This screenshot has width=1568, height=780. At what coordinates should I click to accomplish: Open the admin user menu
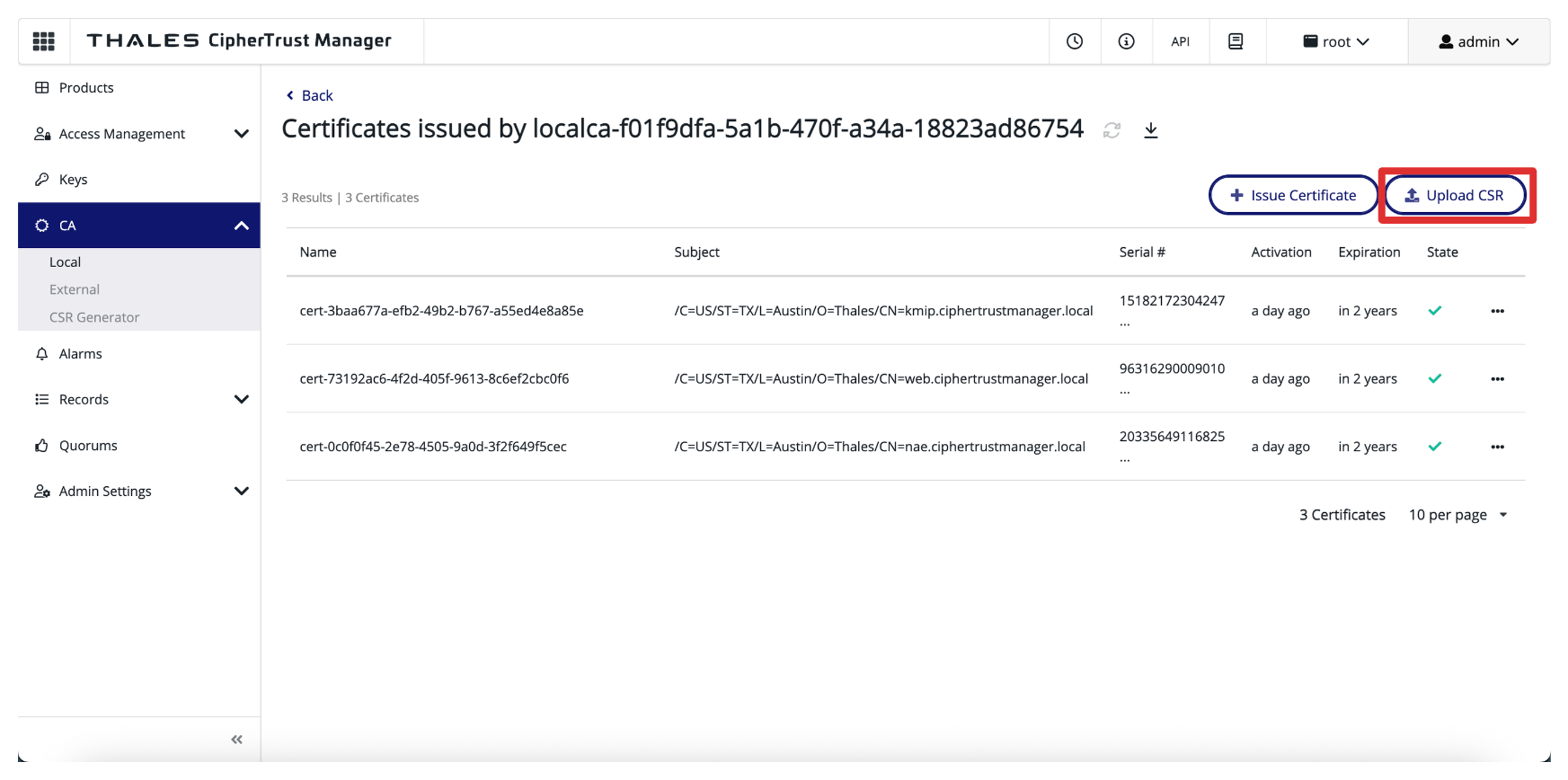click(1478, 41)
